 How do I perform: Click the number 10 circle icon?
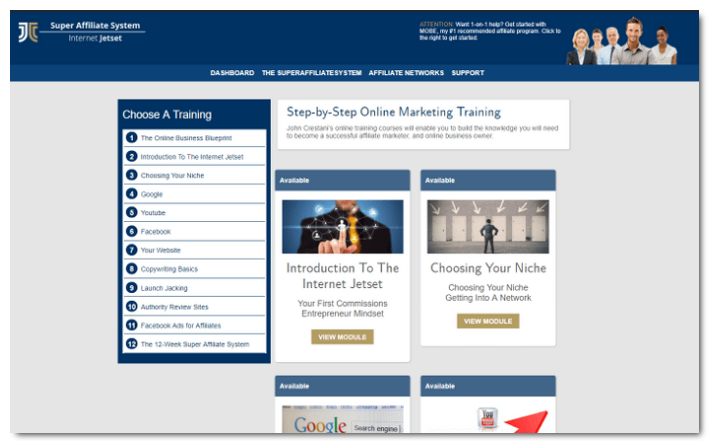[x=131, y=306]
